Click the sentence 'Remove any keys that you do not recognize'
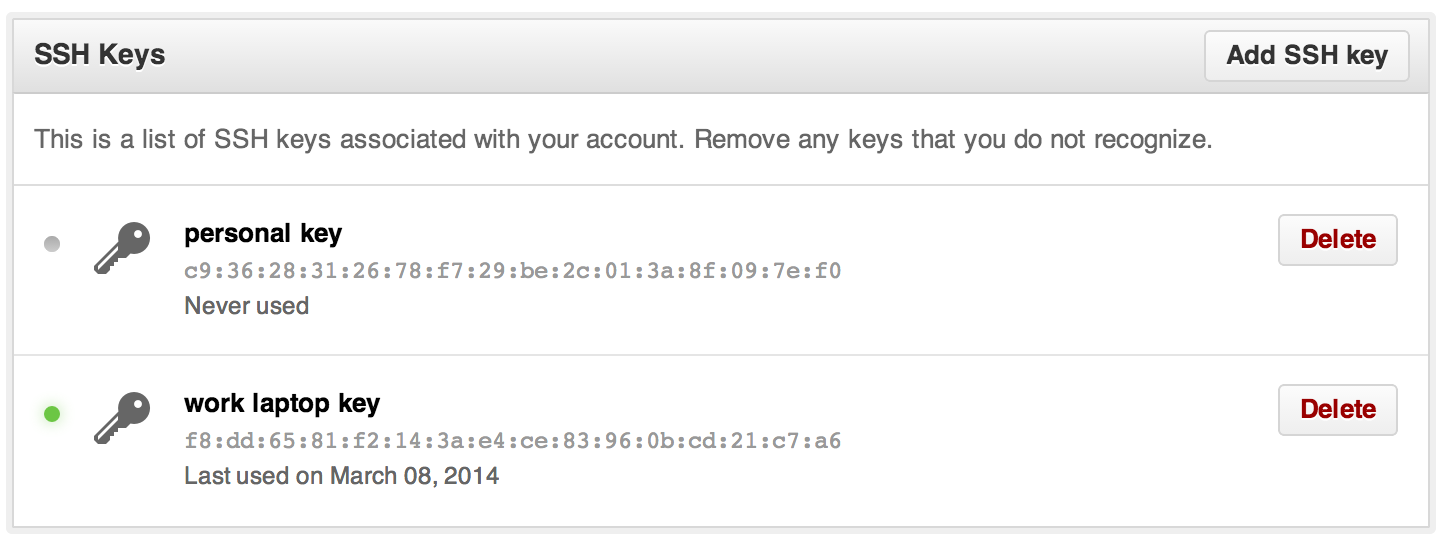This screenshot has height=550, width=1448. click(x=953, y=139)
